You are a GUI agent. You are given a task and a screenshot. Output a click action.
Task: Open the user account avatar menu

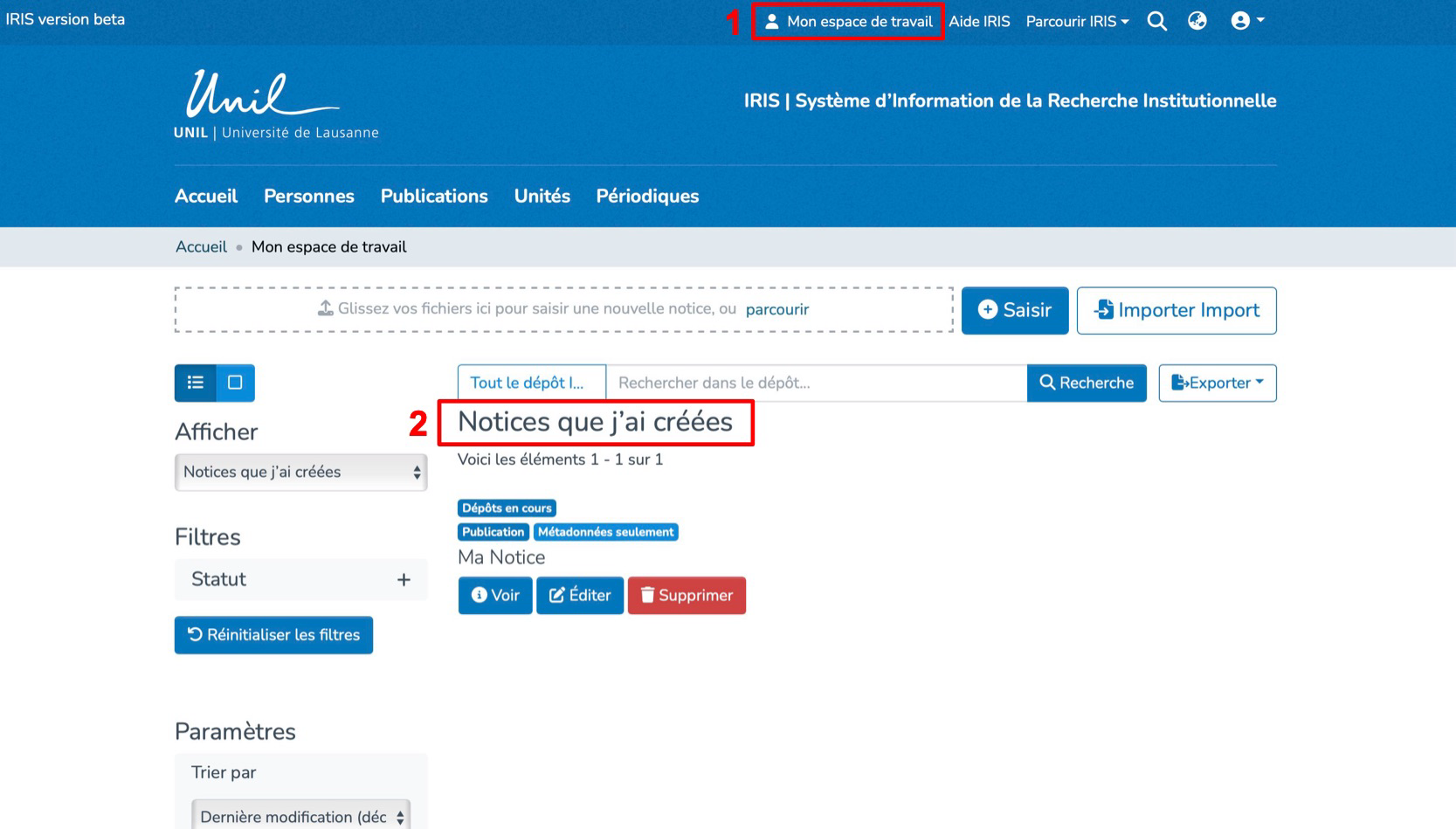[x=1246, y=21]
